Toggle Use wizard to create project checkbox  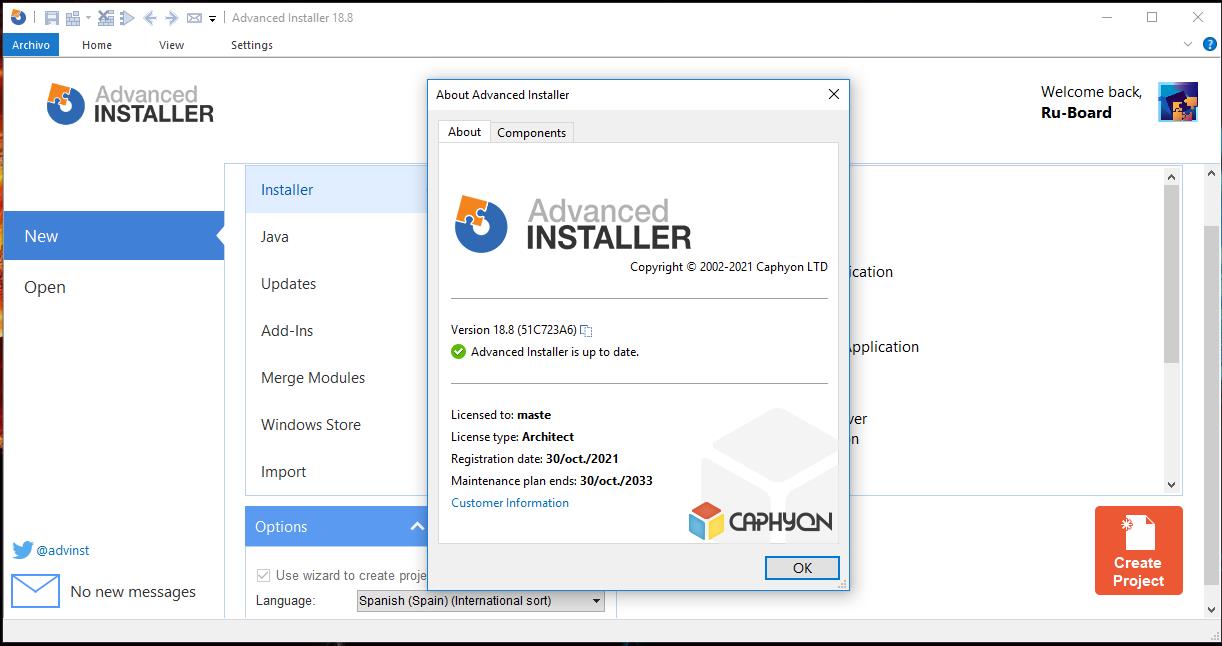[264, 575]
